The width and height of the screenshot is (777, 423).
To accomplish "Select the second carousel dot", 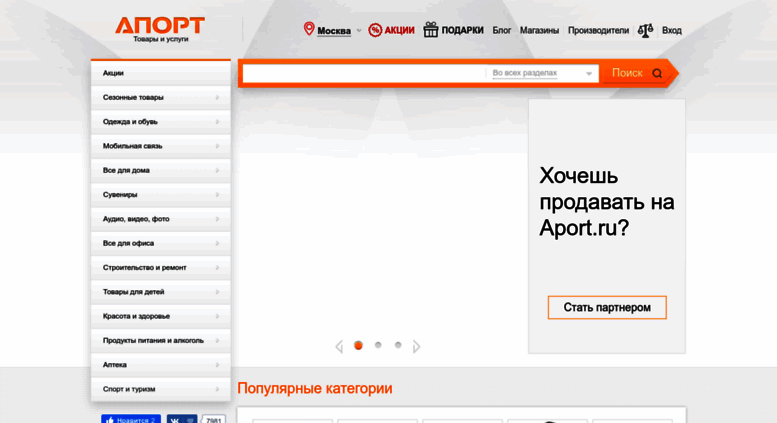I will (x=378, y=345).
